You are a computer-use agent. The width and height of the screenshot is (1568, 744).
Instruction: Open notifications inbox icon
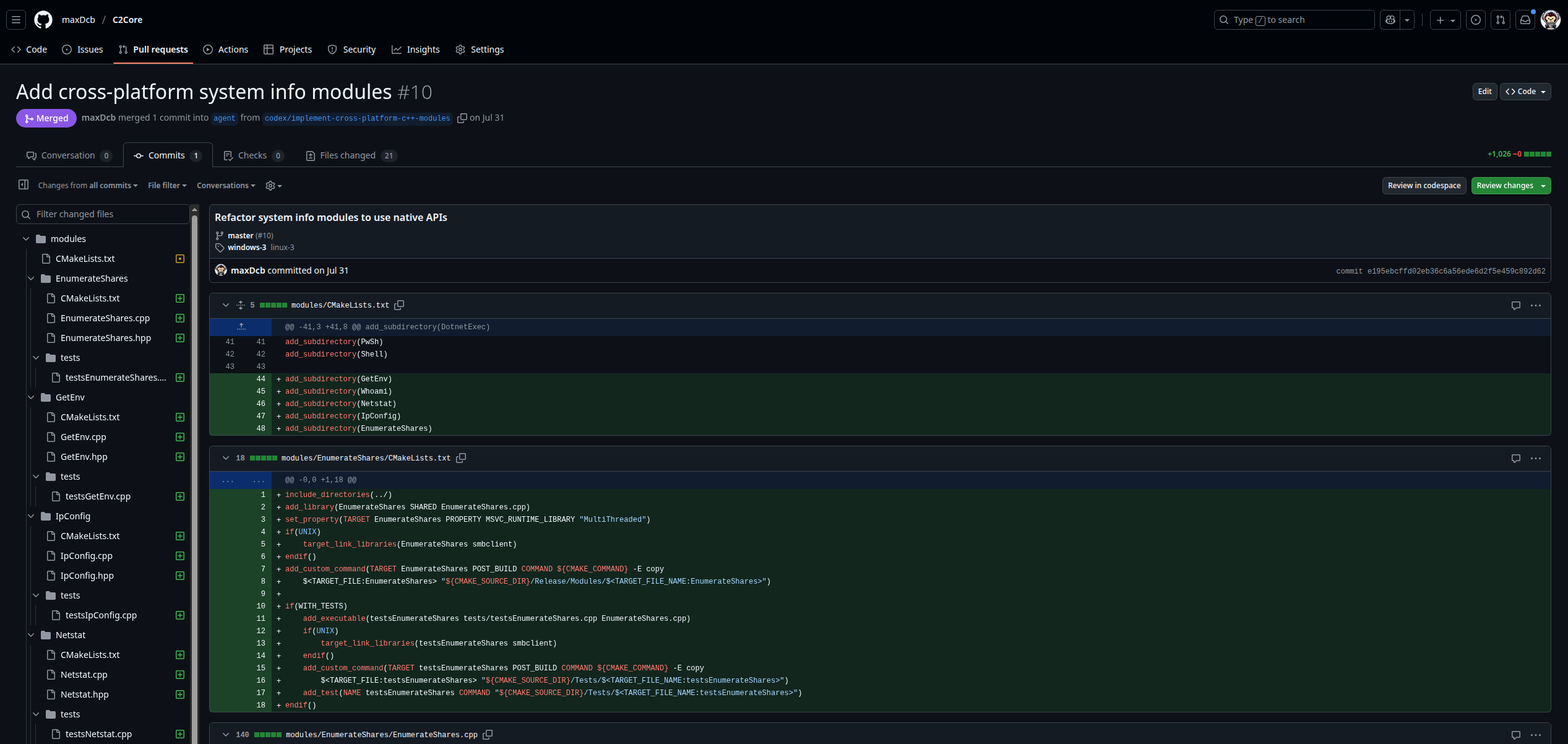tap(1525, 20)
